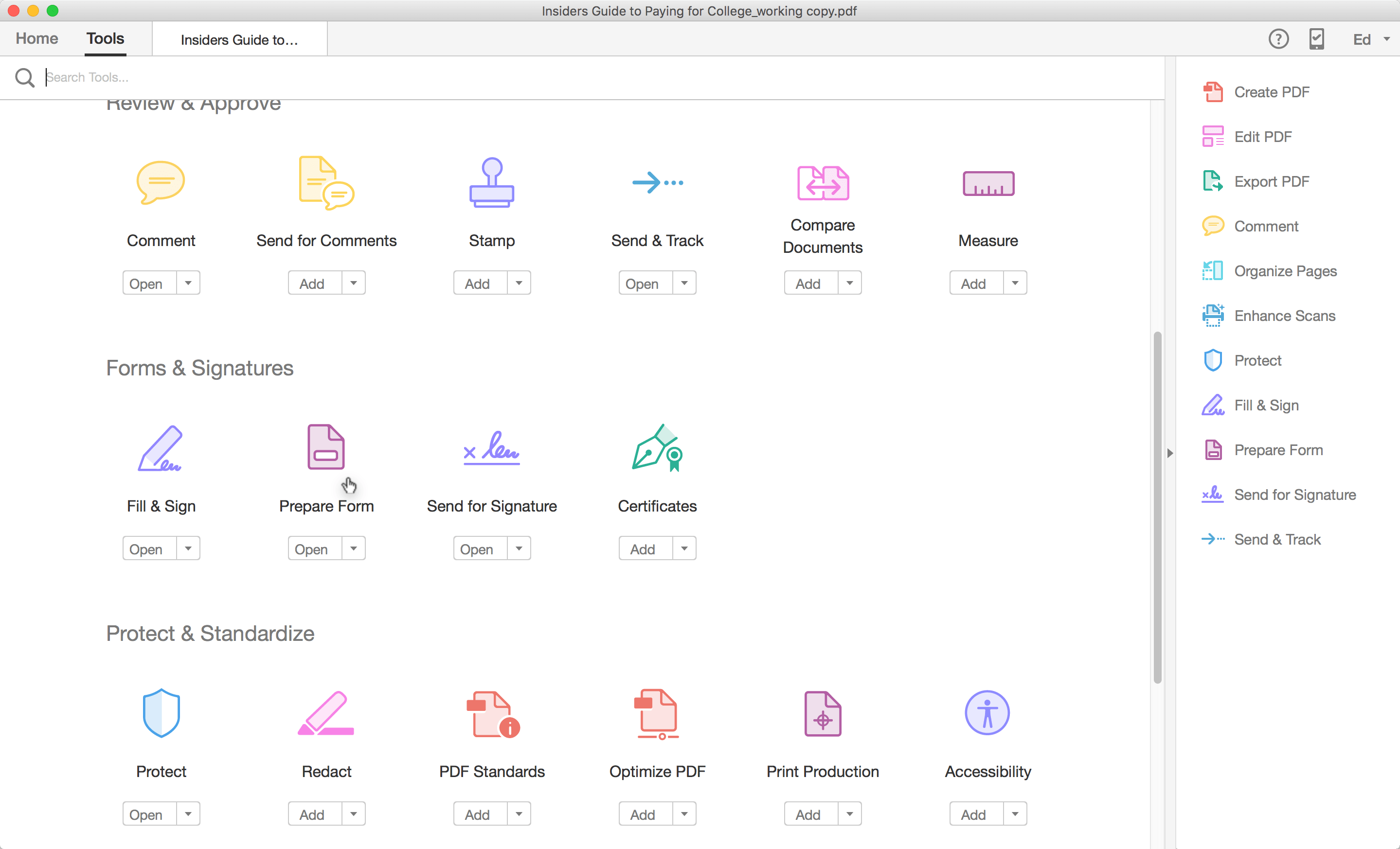Select the Redact highlighter icon

[x=326, y=714]
